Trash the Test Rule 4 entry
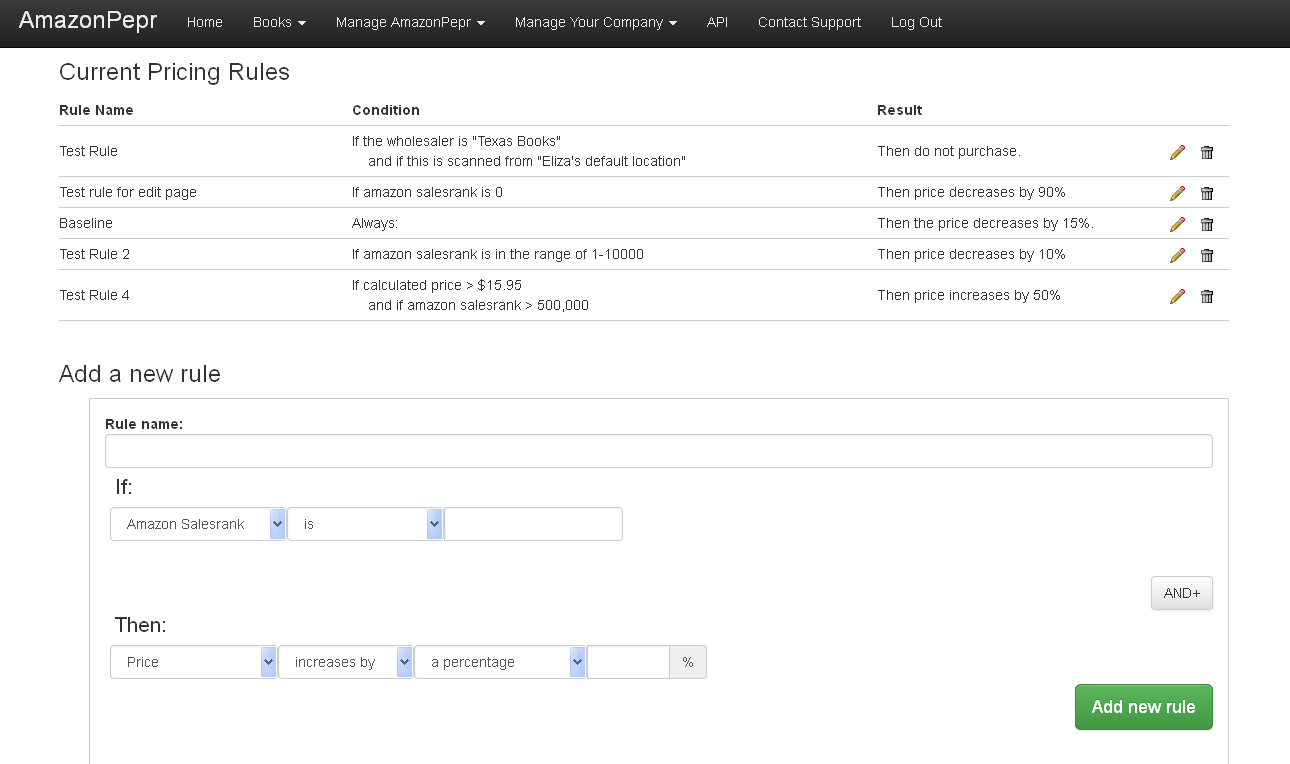 pos(1207,296)
